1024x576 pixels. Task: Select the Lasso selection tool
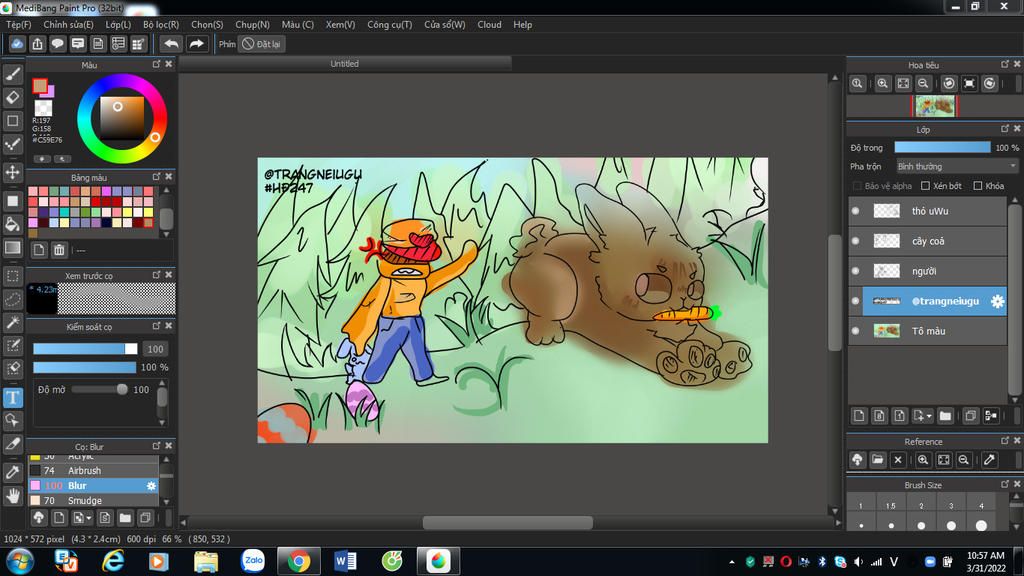(x=12, y=299)
